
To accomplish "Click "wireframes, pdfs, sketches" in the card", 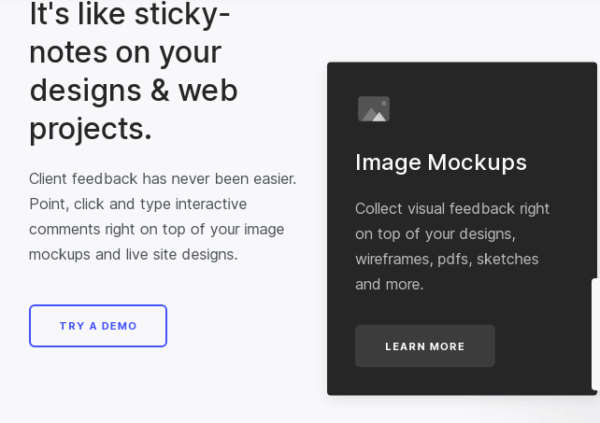I will click(446, 259).
